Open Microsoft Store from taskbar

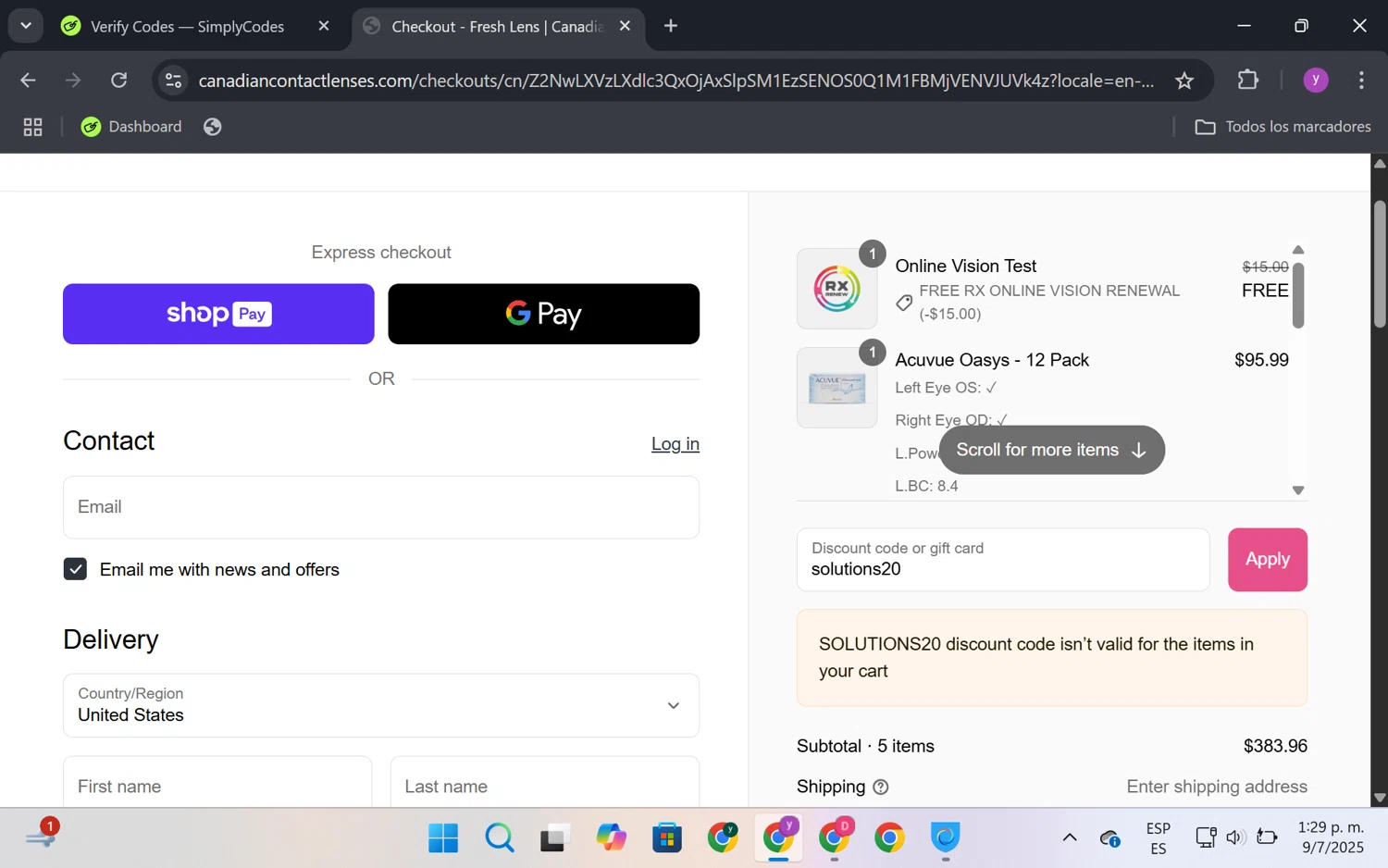tap(666, 837)
